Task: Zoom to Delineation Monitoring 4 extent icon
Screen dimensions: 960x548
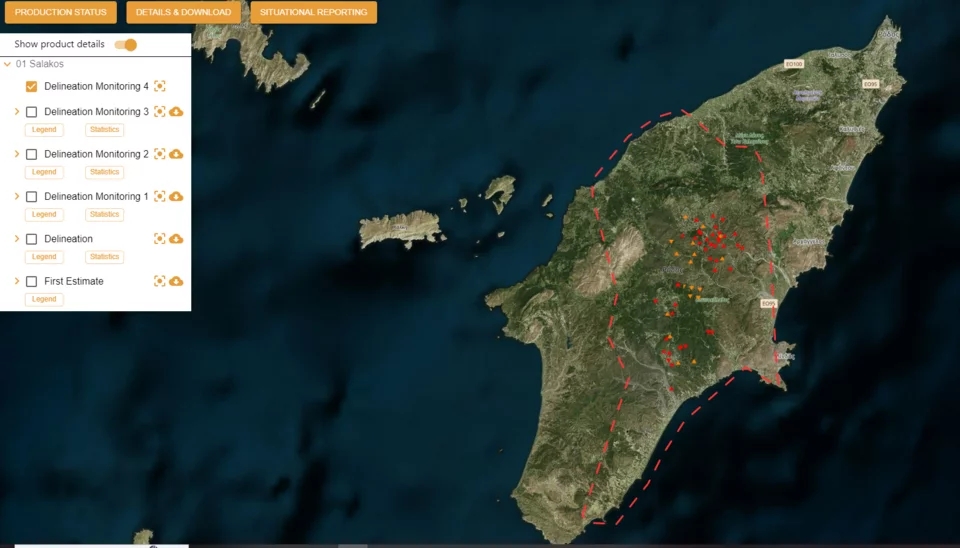Action: [x=159, y=86]
